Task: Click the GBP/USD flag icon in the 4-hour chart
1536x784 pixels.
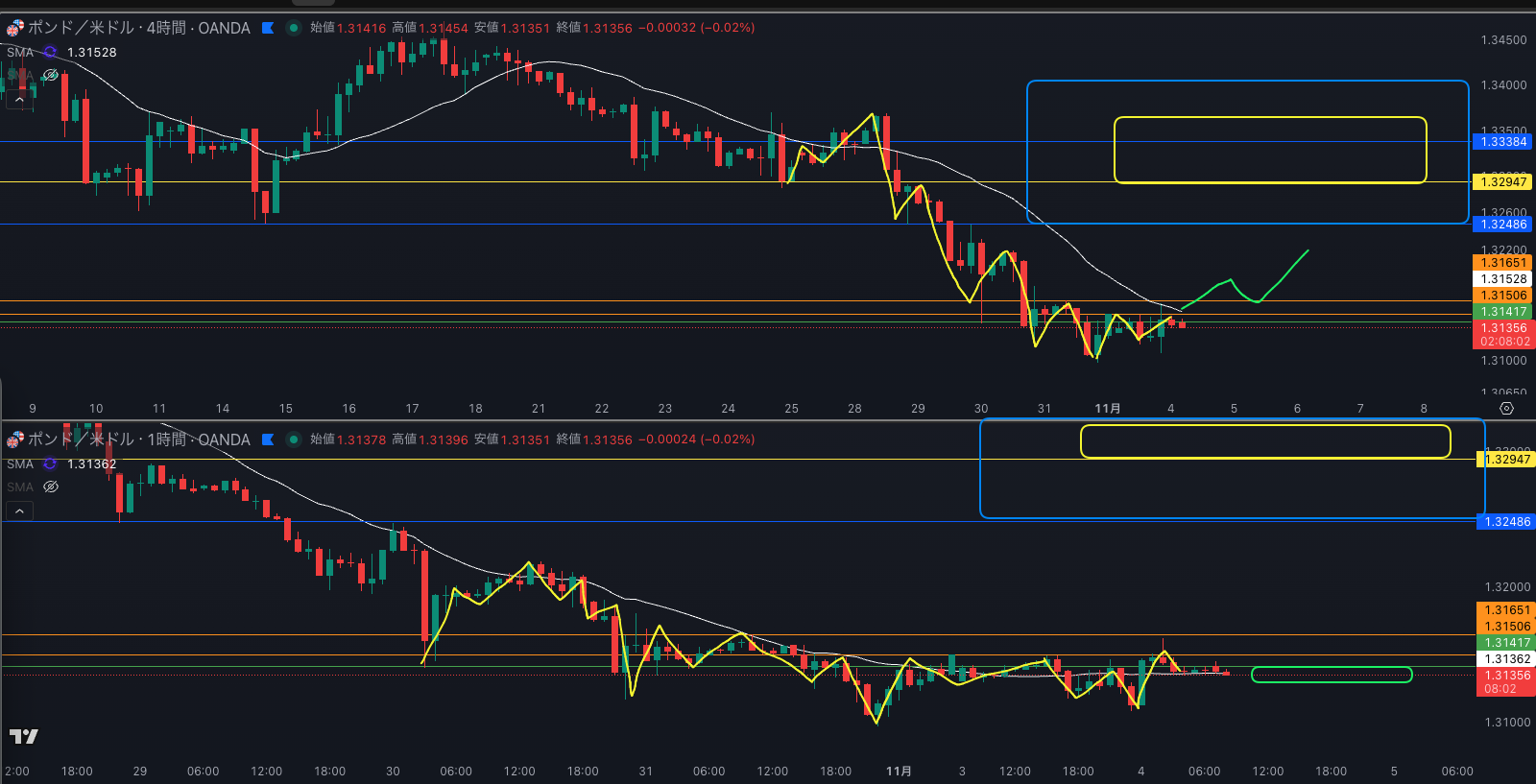Action: point(15,28)
